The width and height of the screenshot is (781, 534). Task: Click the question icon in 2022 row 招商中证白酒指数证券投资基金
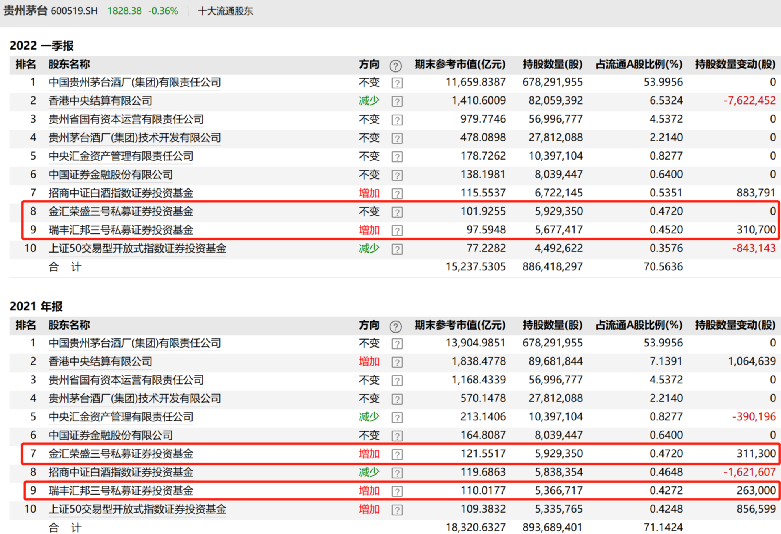pos(397,193)
